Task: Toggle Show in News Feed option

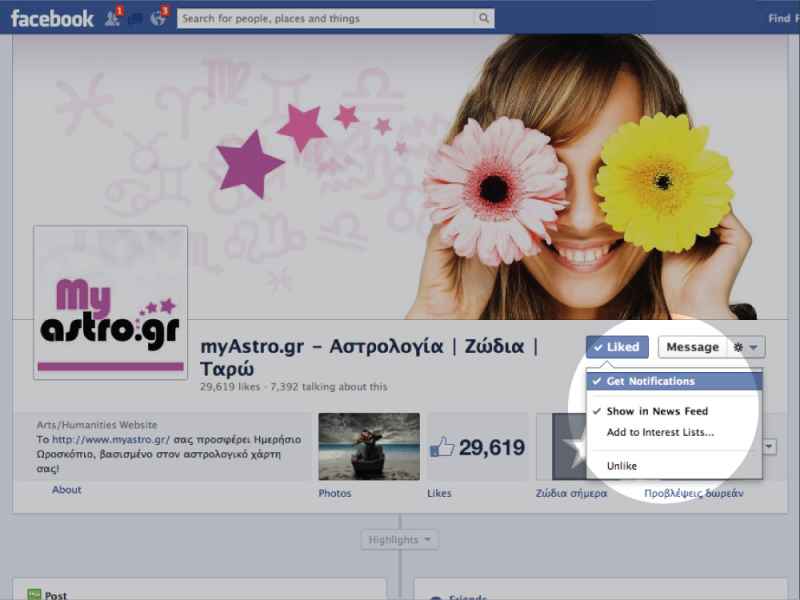Action: [x=674, y=411]
